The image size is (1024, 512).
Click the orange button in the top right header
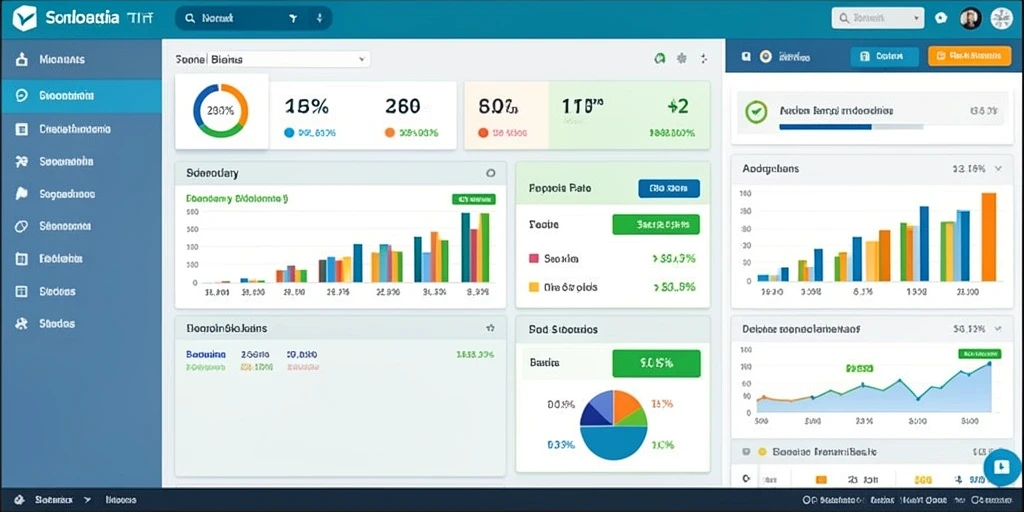[965, 56]
